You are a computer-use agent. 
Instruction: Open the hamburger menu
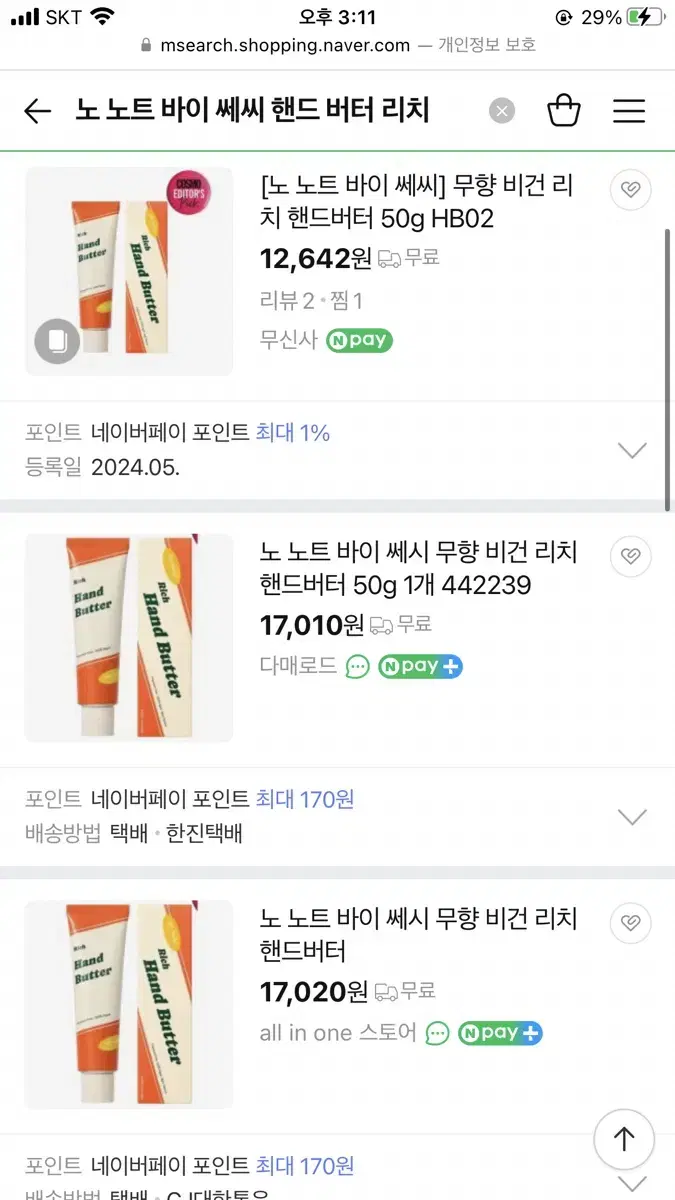click(x=629, y=111)
